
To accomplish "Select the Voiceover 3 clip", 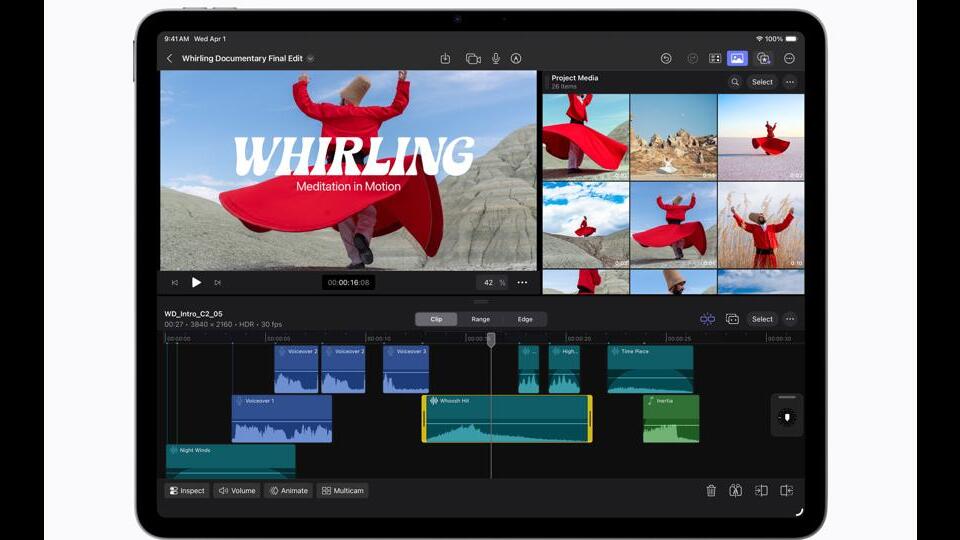I will pyautogui.click(x=406, y=369).
